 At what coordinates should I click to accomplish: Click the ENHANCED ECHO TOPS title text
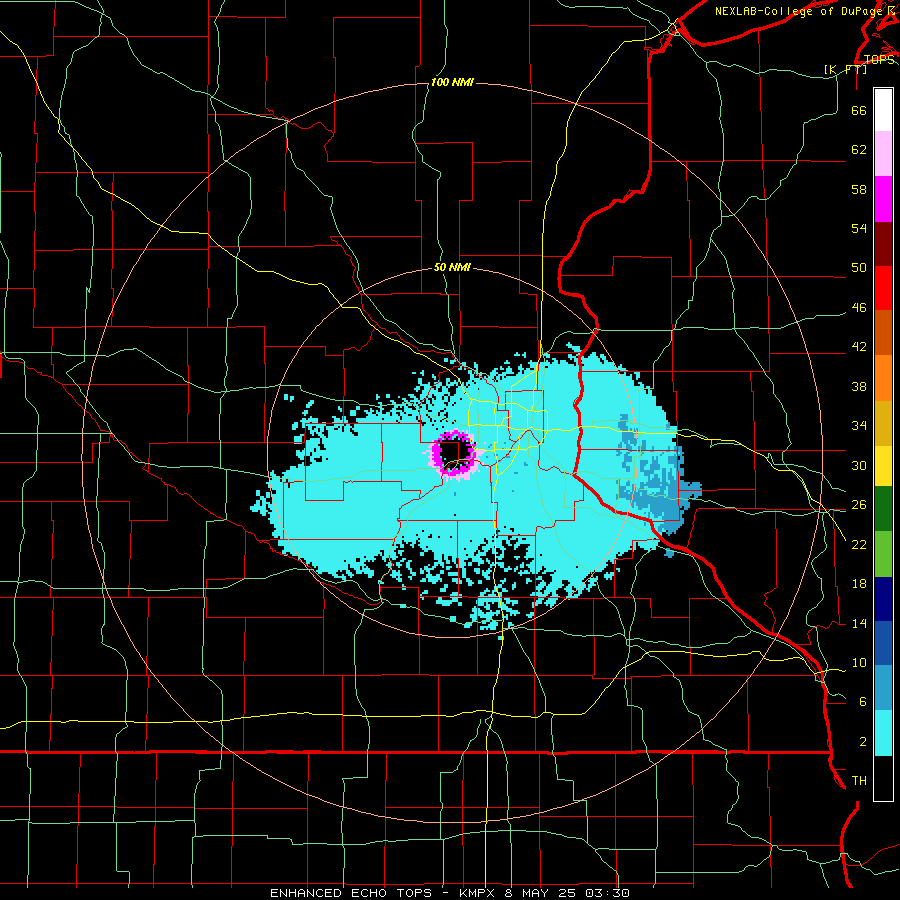(351, 893)
